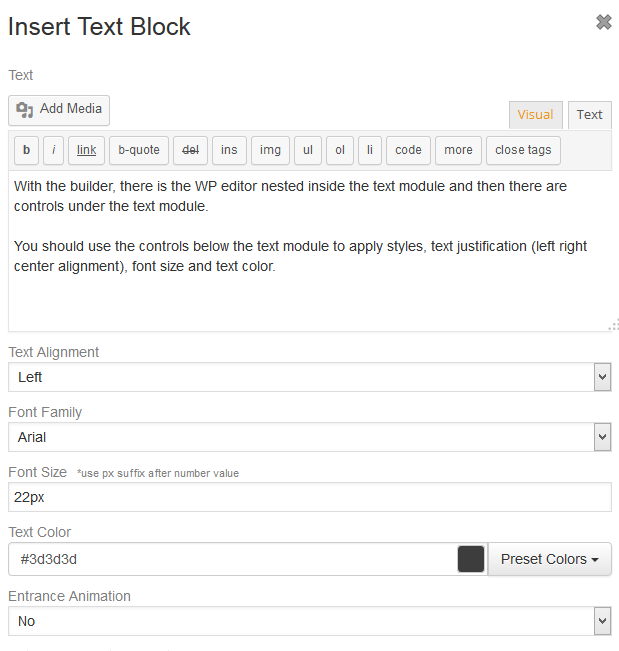Apply italic with the 'i' button

(x=54, y=150)
